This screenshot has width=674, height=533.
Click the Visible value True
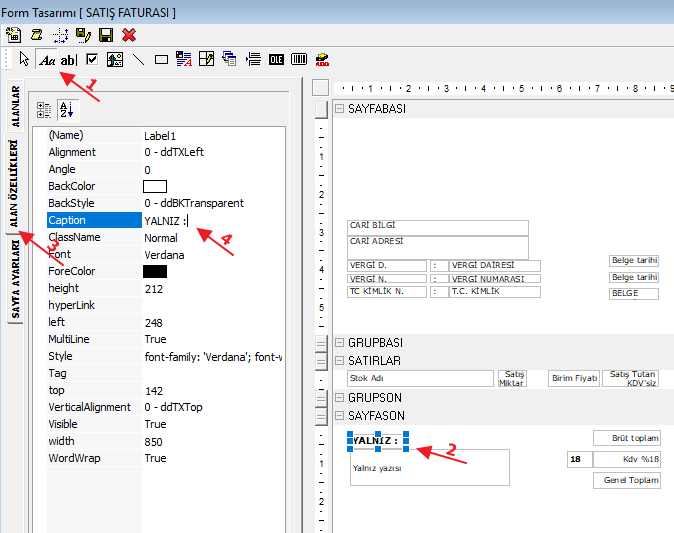coord(155,424)
